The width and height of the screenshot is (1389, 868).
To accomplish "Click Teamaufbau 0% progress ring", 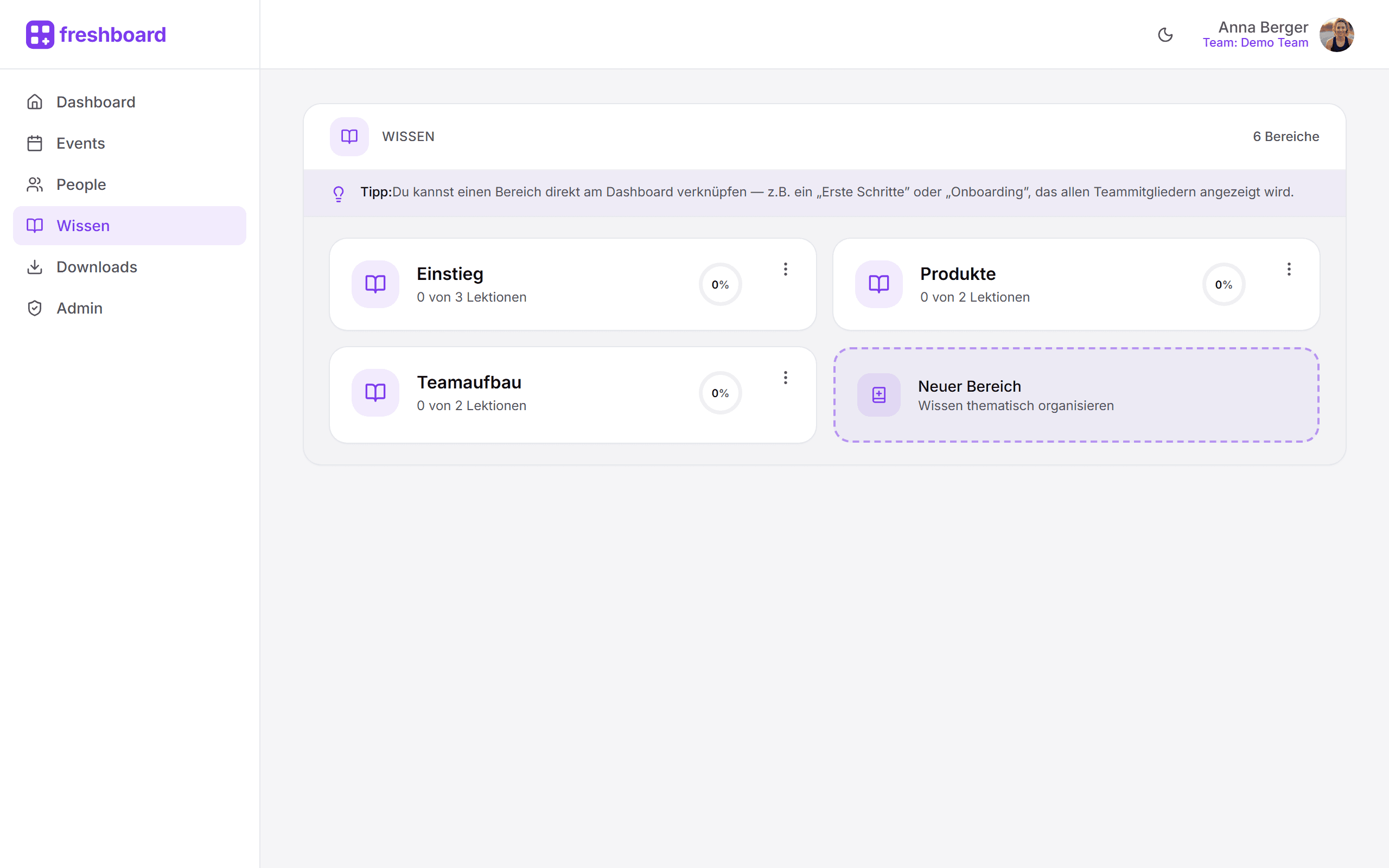I will pos(721,393).
